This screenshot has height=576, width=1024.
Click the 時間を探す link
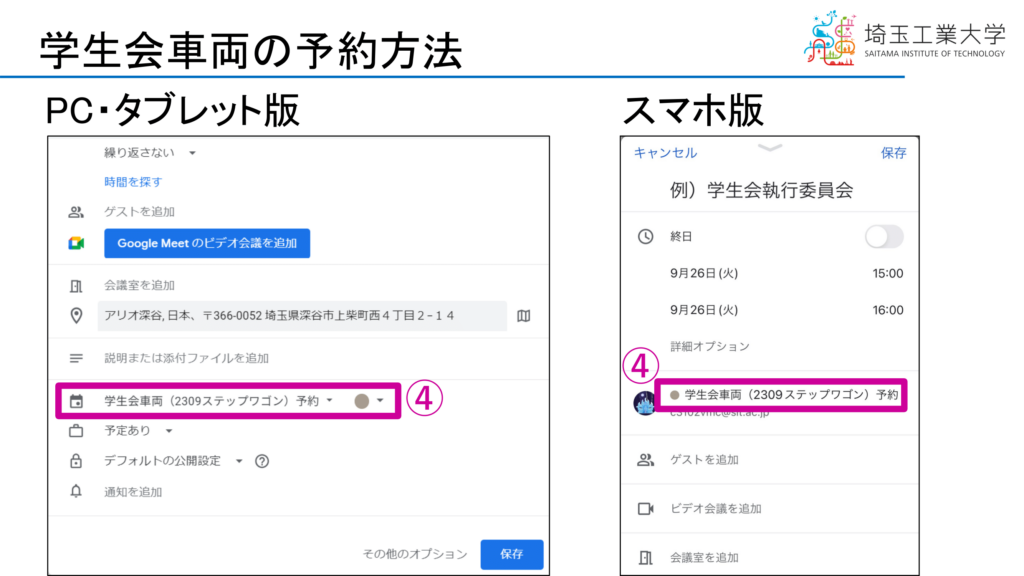(x=133, y=182)
